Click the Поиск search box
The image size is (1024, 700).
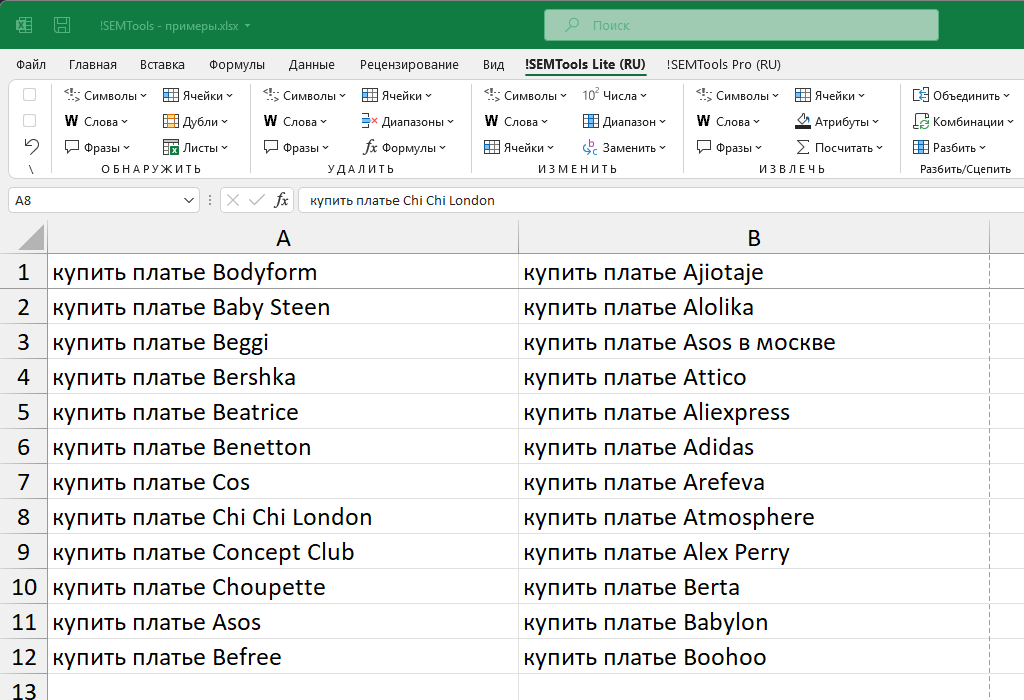[741, 25]
